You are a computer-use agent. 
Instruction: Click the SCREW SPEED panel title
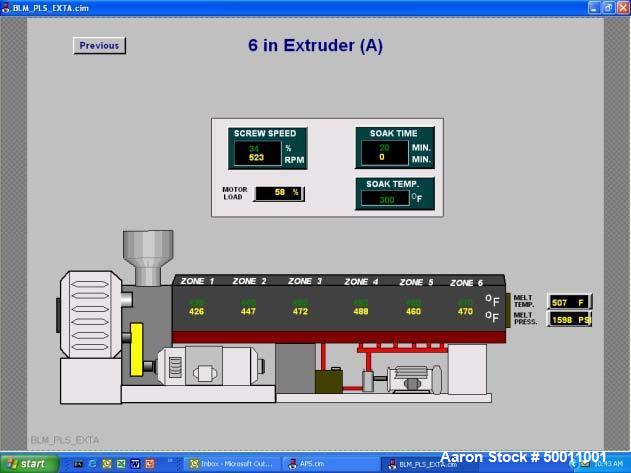[265, 133]
